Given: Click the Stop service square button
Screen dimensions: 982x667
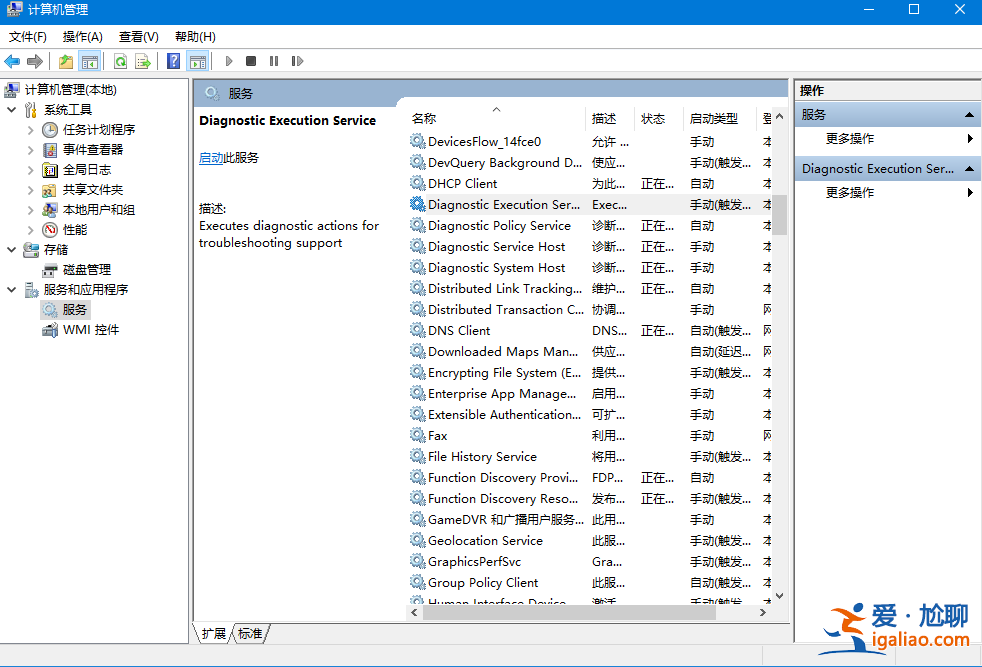Looking at the screenshot, I should coord(251,61).
